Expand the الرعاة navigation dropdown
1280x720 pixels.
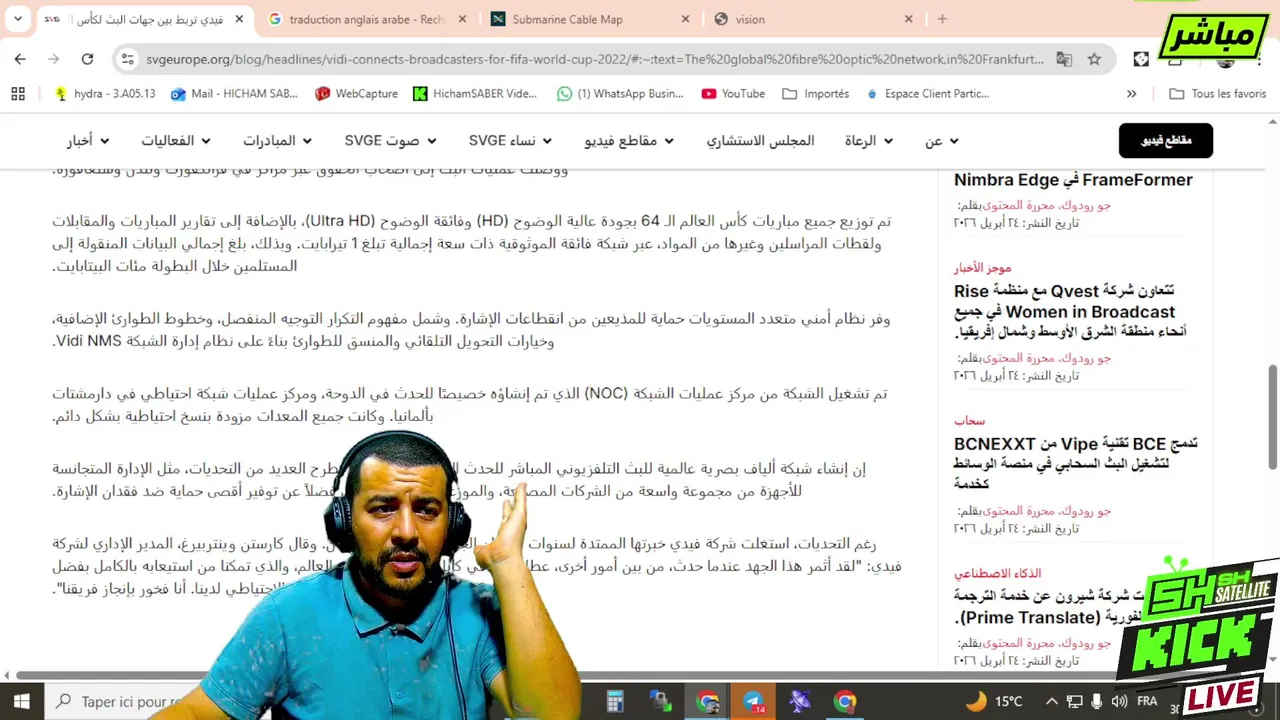868,141
